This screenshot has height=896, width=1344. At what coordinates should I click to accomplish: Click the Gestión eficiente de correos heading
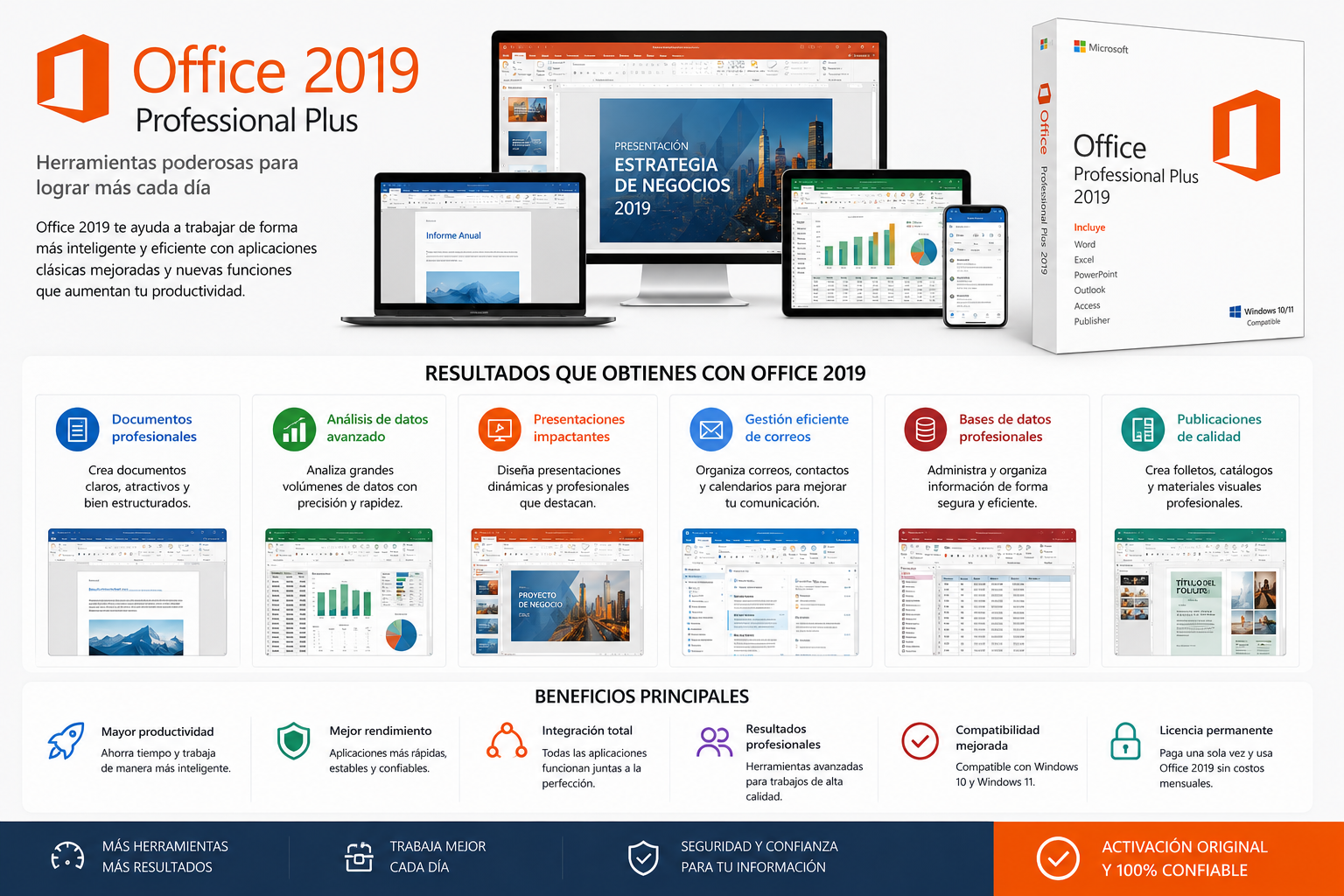tap(796, 428)
